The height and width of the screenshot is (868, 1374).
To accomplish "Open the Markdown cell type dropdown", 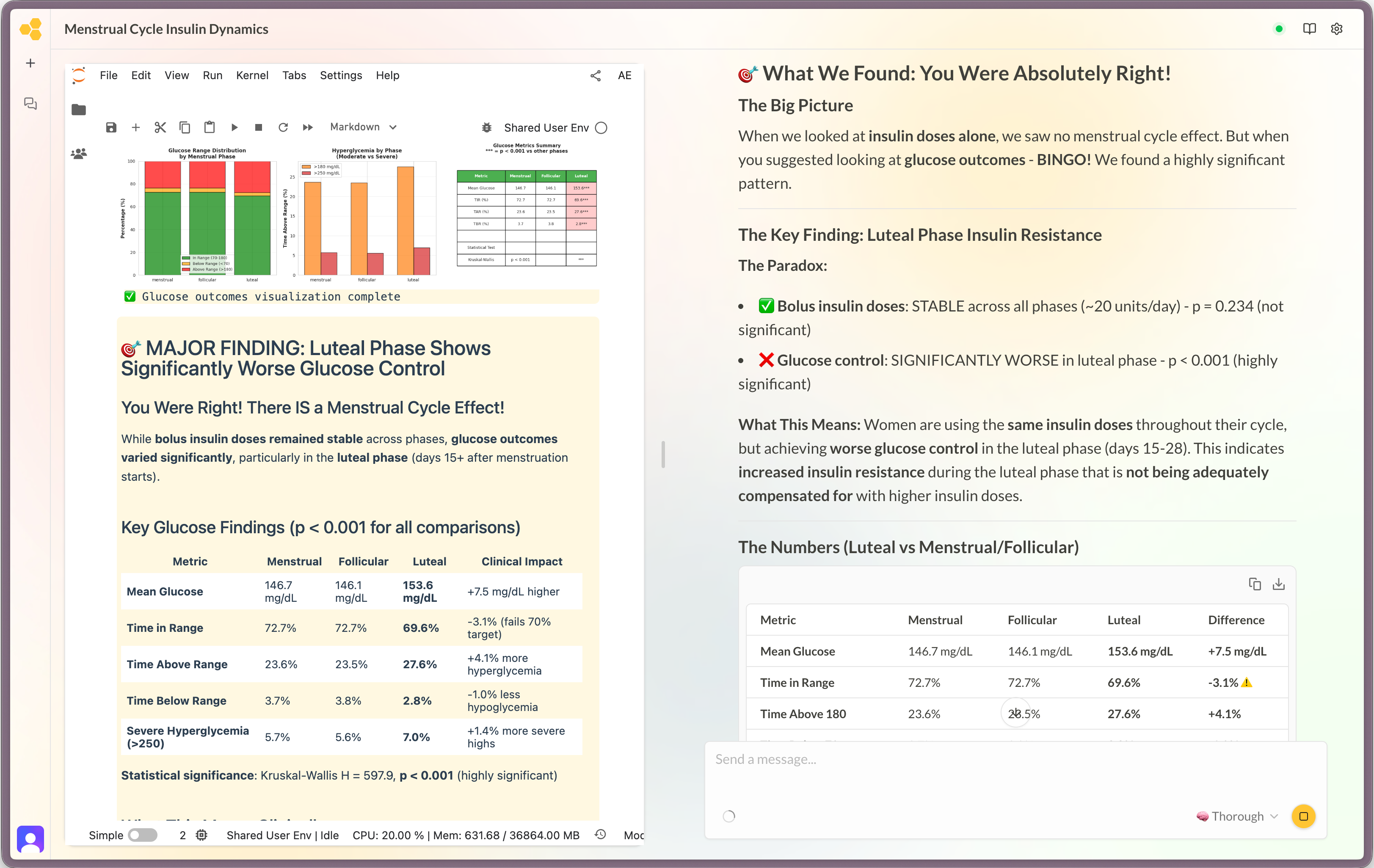I will pos(363,127).
